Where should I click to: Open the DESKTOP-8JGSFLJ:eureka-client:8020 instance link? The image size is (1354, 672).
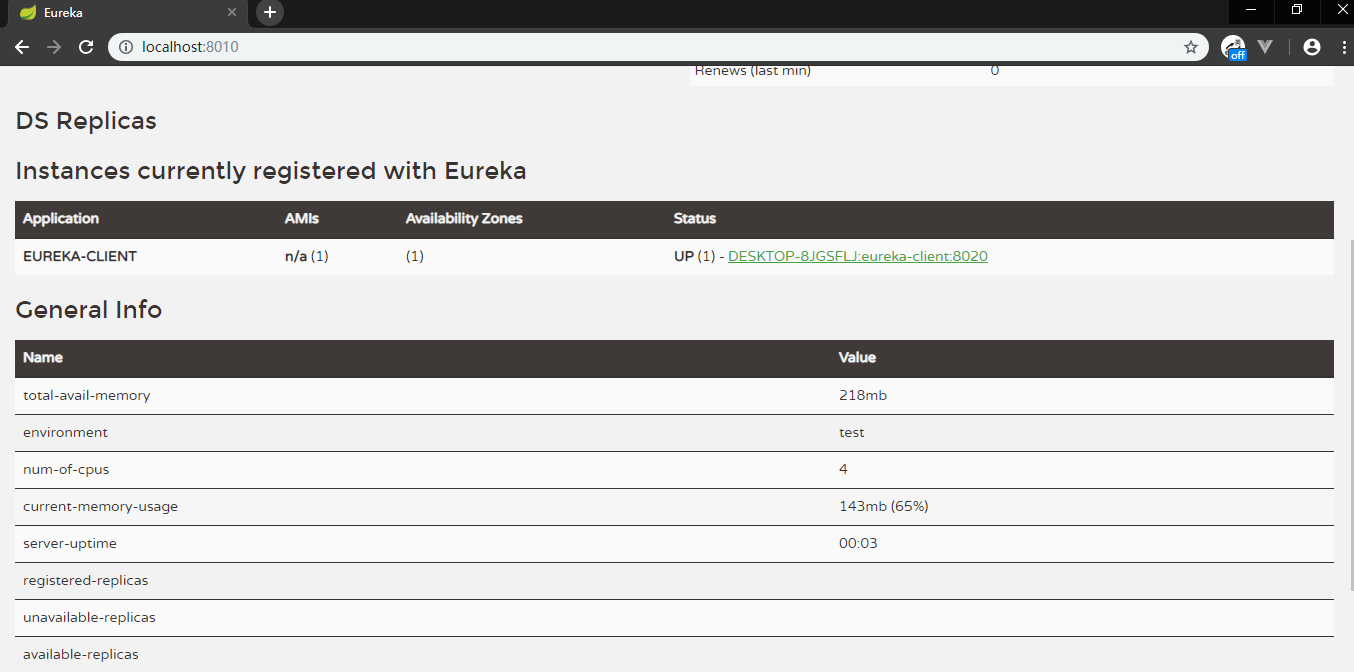click(x=857, y=256)
